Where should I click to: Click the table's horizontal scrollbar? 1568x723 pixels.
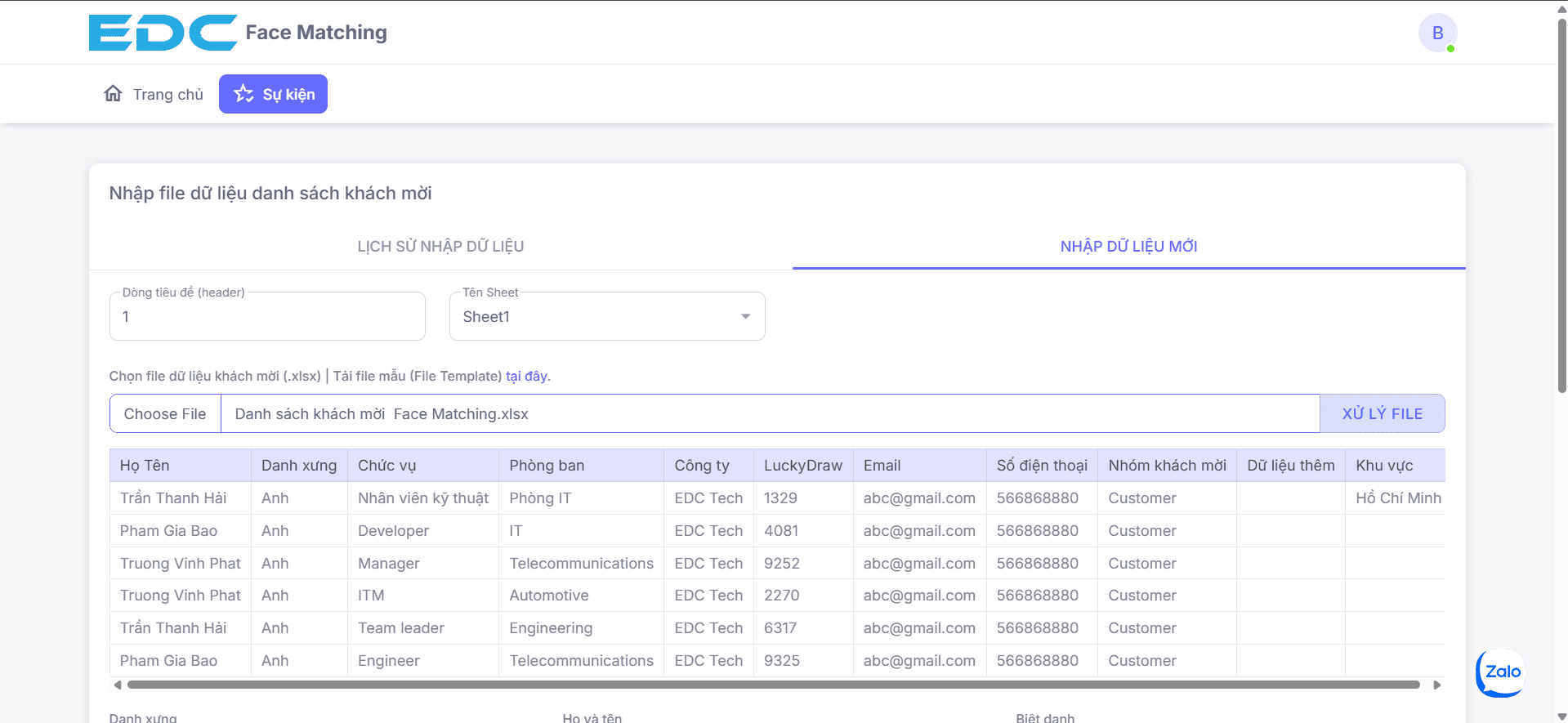(x=773, y=685)
